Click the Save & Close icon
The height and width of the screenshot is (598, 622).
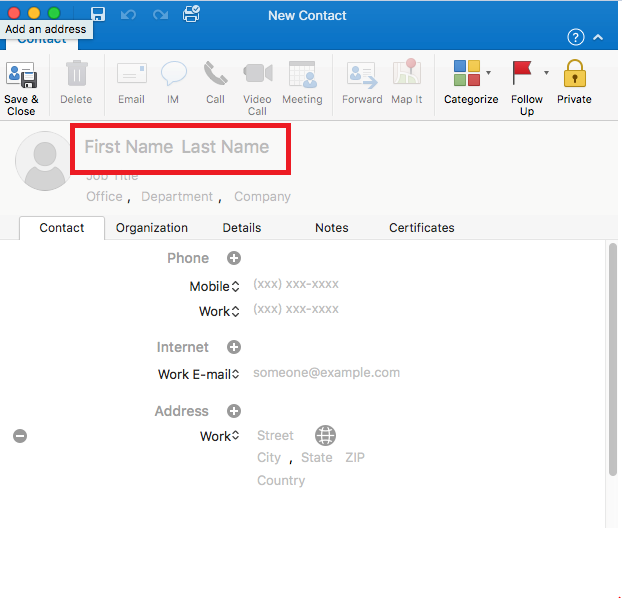tap(21, 75)
